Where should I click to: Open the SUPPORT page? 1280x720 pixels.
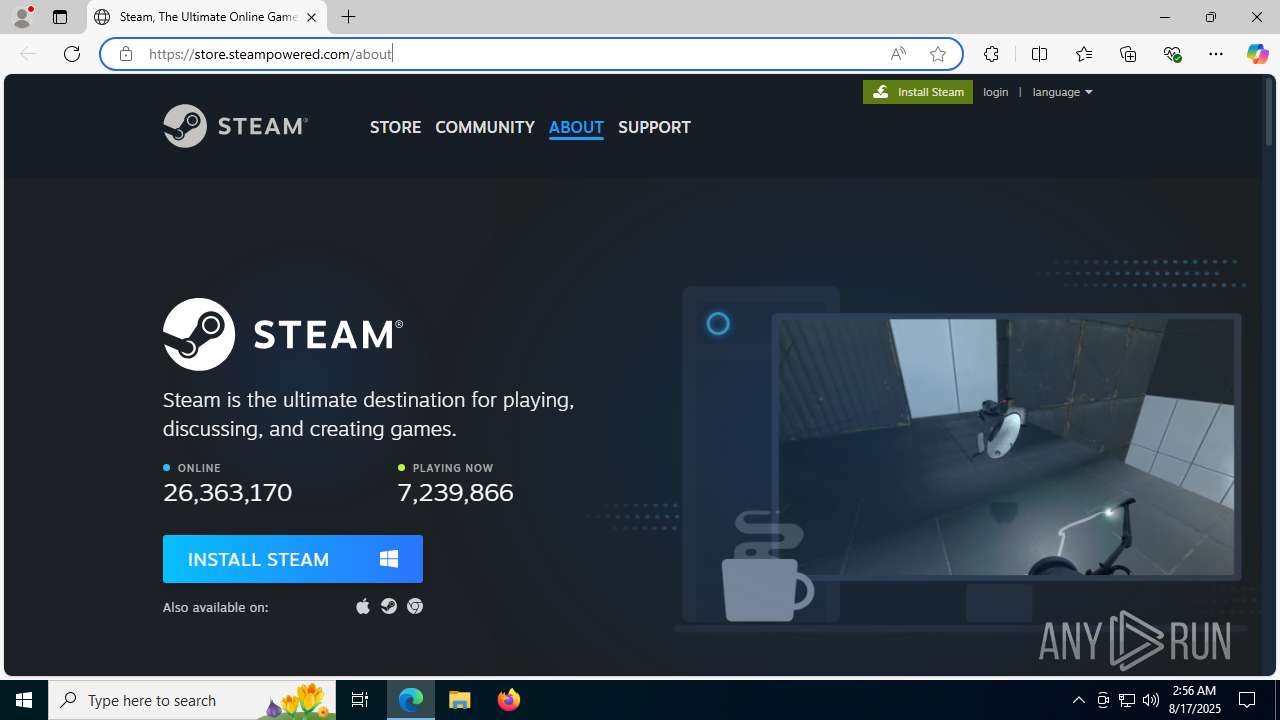[x=654, y=127]
